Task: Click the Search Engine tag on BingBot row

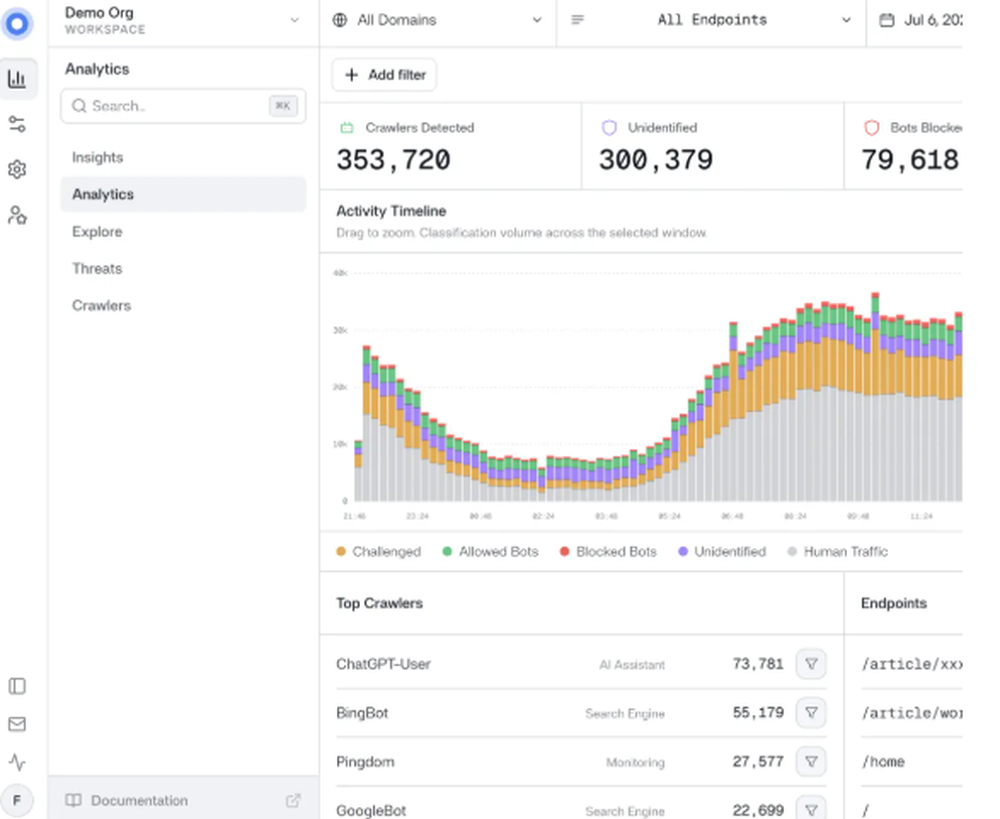Action: click(625, 713)
